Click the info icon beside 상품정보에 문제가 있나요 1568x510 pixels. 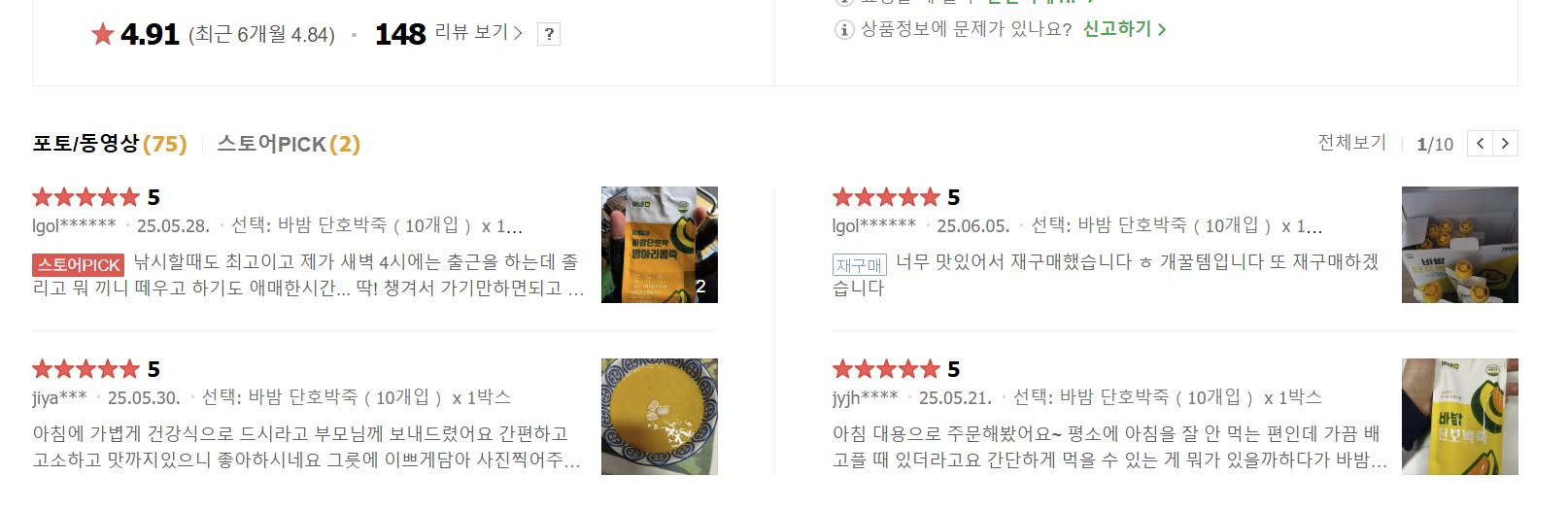pos(844,29)
